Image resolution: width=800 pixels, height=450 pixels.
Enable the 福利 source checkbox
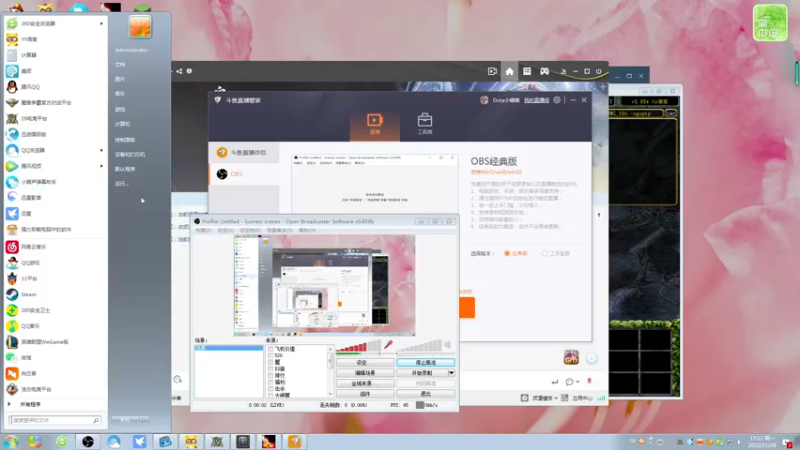pos(270,382)
